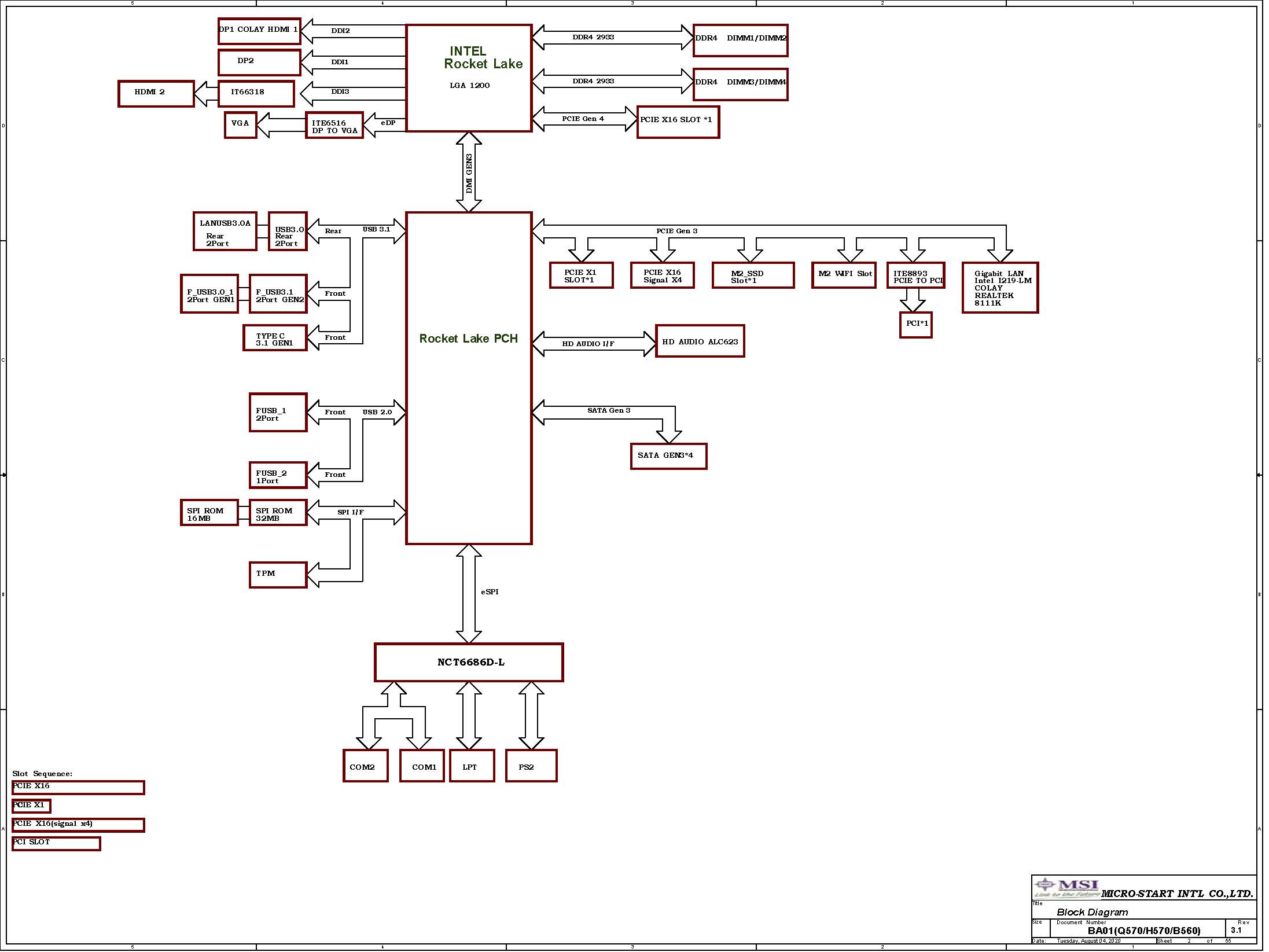Click the SPI ROM 32MB box
This screenshot has height=952, width=1269.
tap(278, 513)
